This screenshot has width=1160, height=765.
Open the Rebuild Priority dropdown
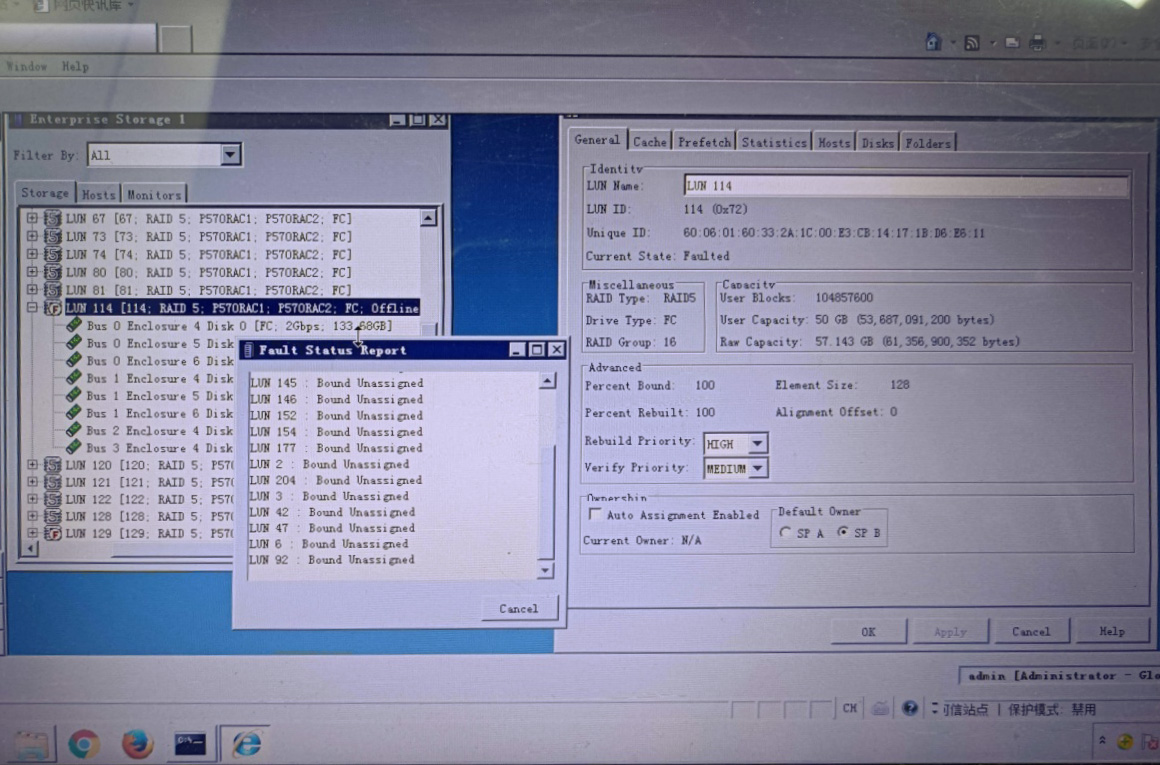tap(757, 443)
